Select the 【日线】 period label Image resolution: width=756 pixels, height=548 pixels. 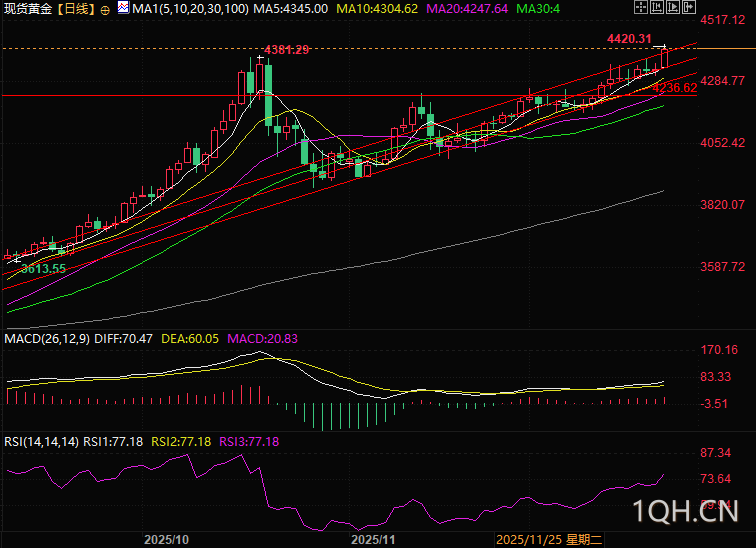coord(76,9)
